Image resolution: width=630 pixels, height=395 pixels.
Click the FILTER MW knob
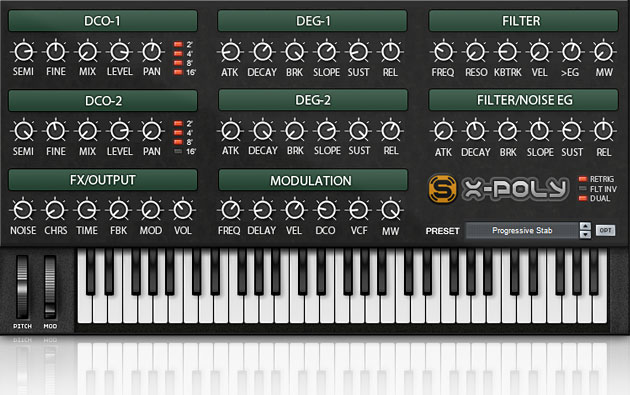(x=603, y=52)
